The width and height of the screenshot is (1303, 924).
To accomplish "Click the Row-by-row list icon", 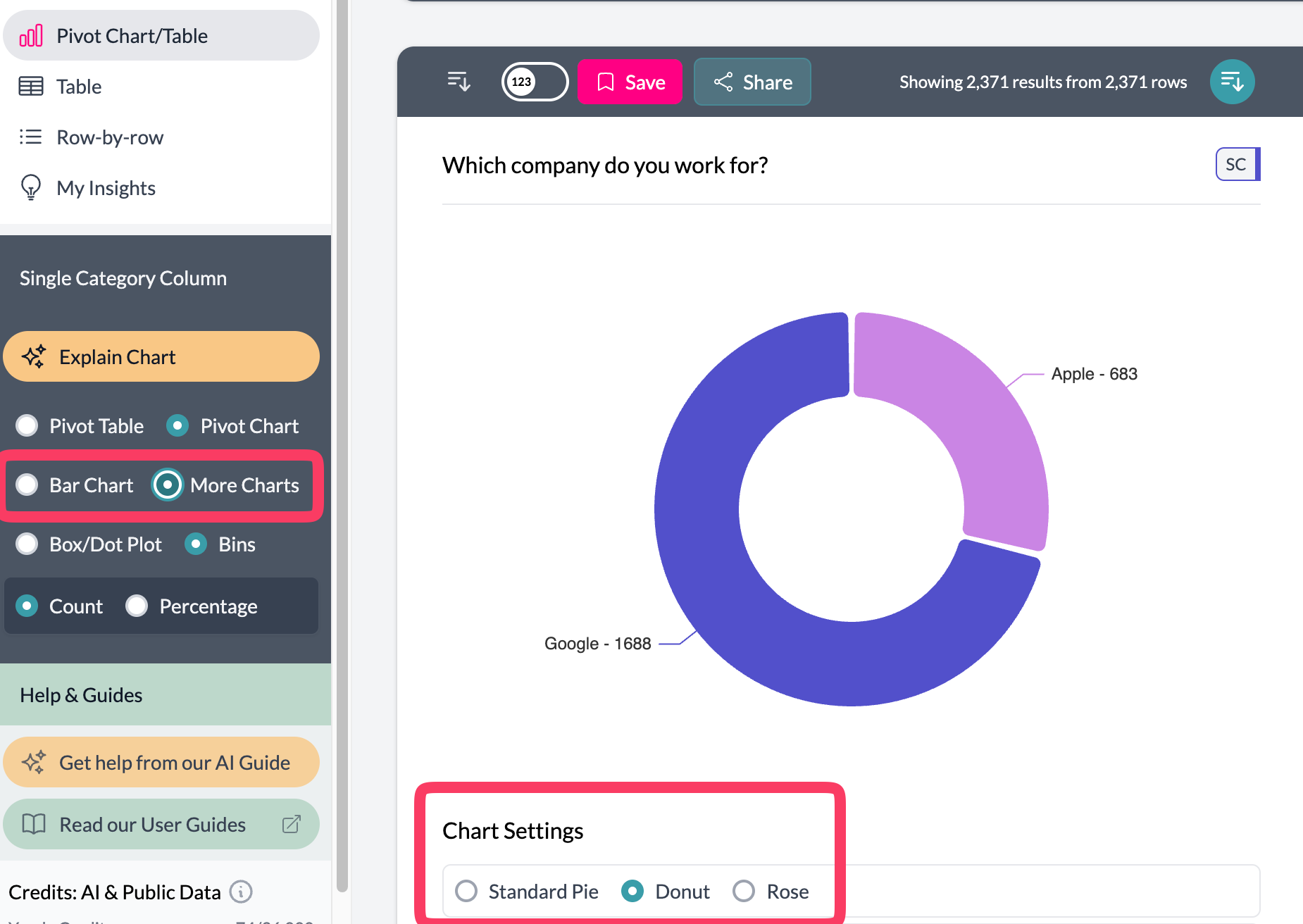I will tap(31, 137).
